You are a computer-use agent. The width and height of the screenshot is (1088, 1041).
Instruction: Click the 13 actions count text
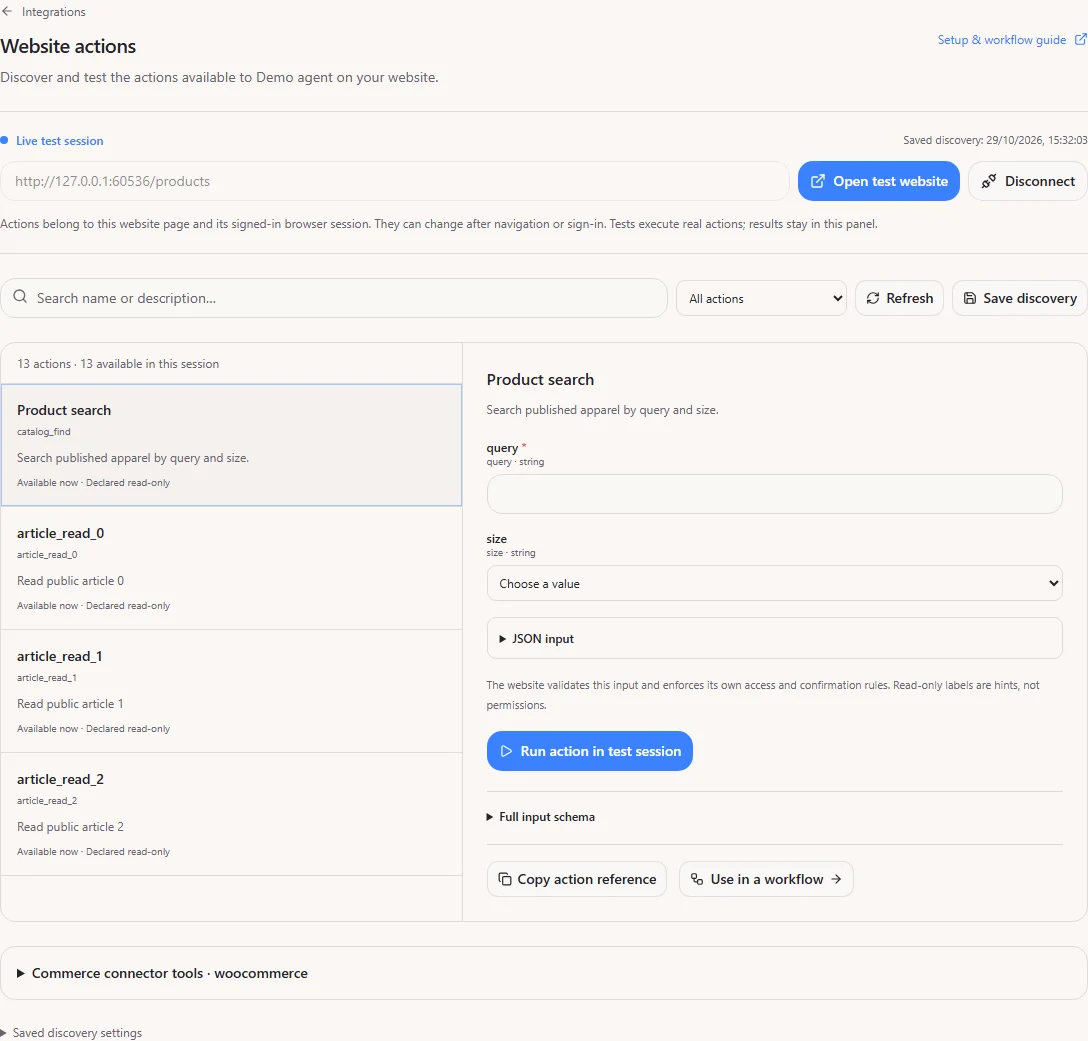point(118,364)
